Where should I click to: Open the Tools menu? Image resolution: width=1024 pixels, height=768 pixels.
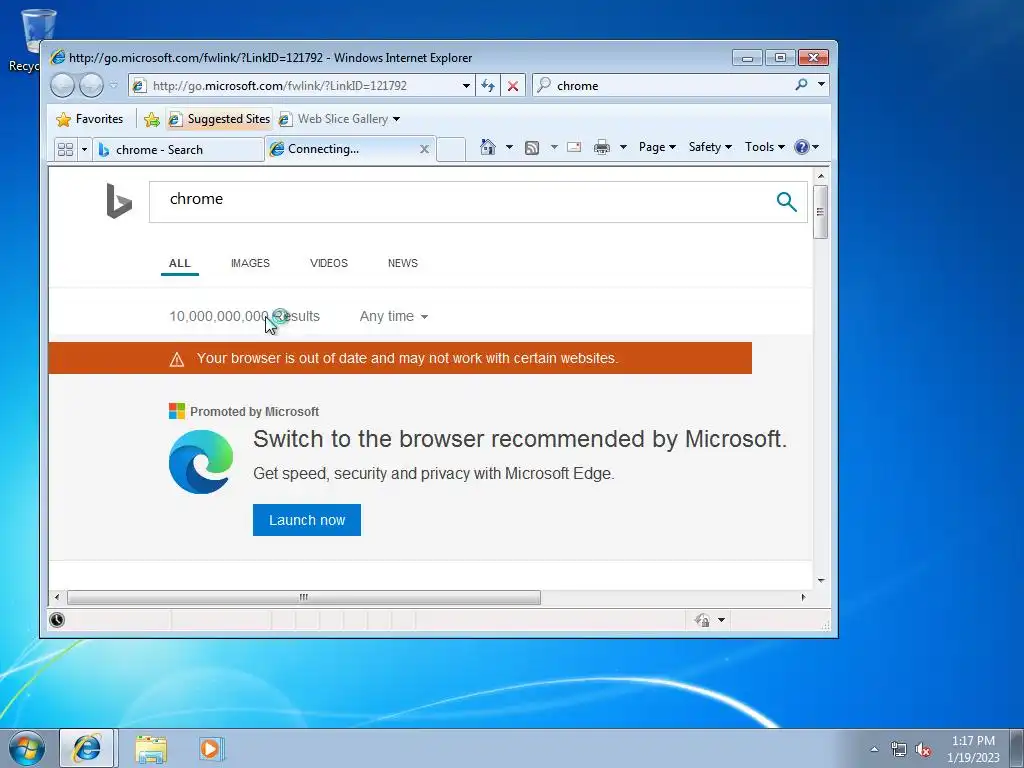click(x=765, y=147)
